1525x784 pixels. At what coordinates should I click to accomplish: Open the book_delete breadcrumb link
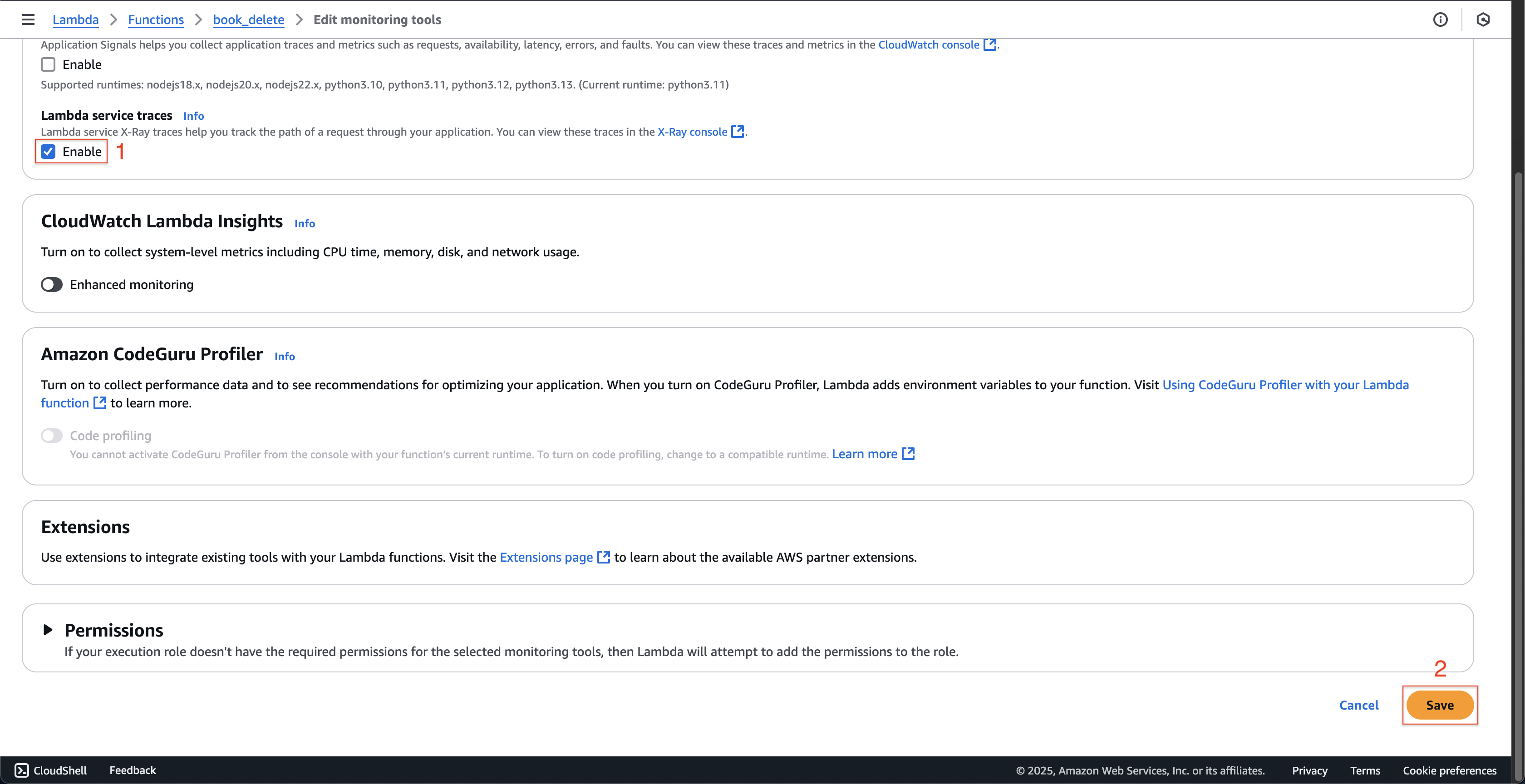(x=249, y=20)
